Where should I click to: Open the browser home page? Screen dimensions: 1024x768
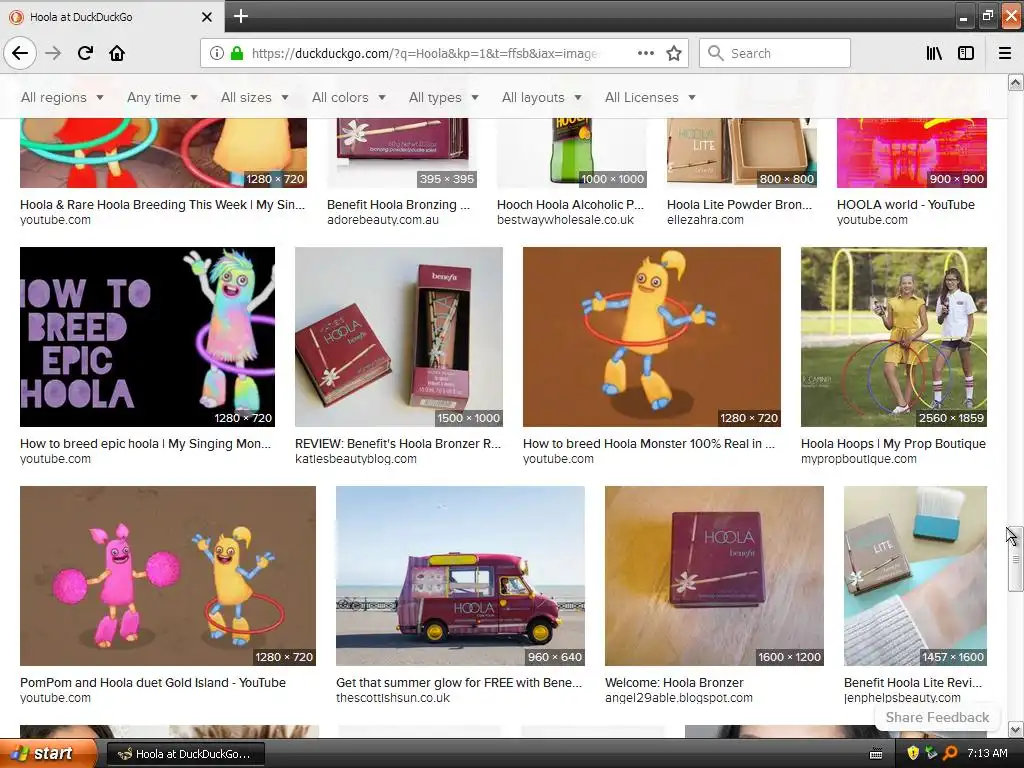(117, 53)
